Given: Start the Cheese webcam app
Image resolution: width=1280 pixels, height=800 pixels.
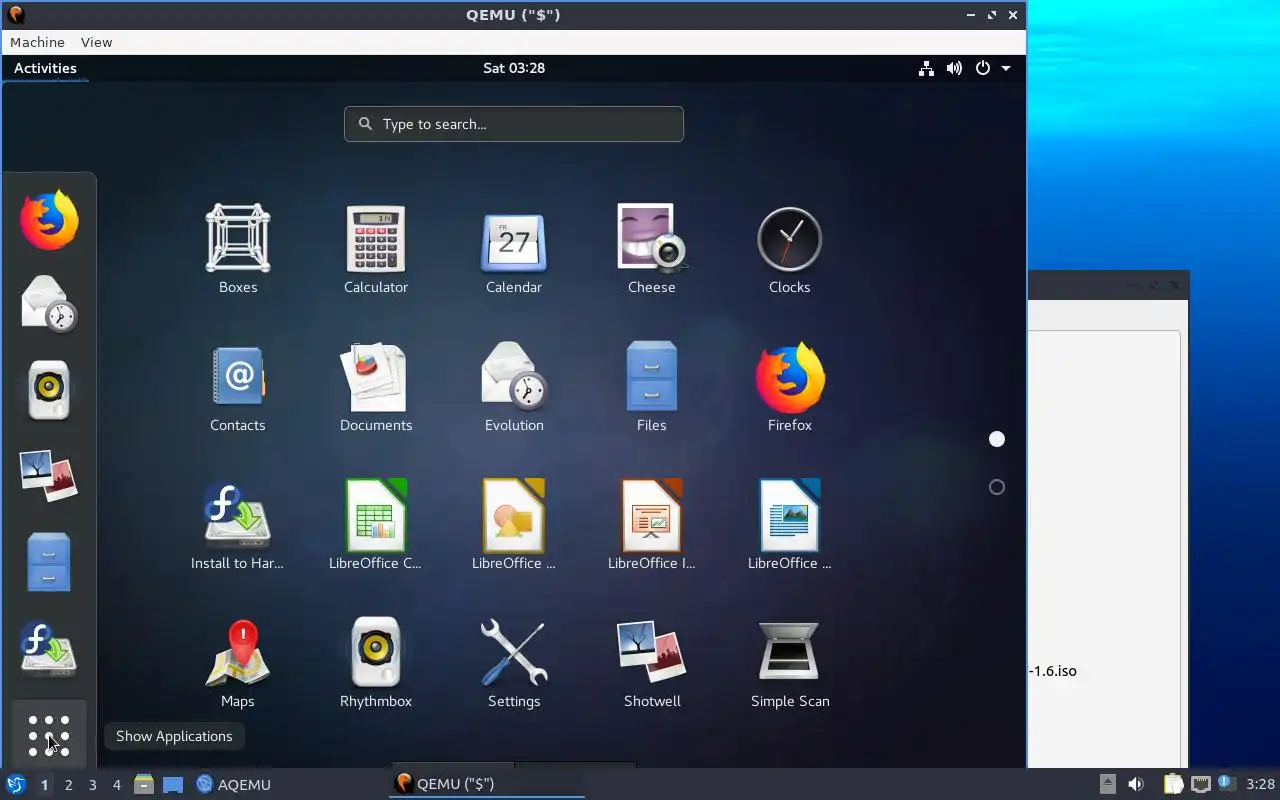Looking at the screenshot, I should coord(652,249).
